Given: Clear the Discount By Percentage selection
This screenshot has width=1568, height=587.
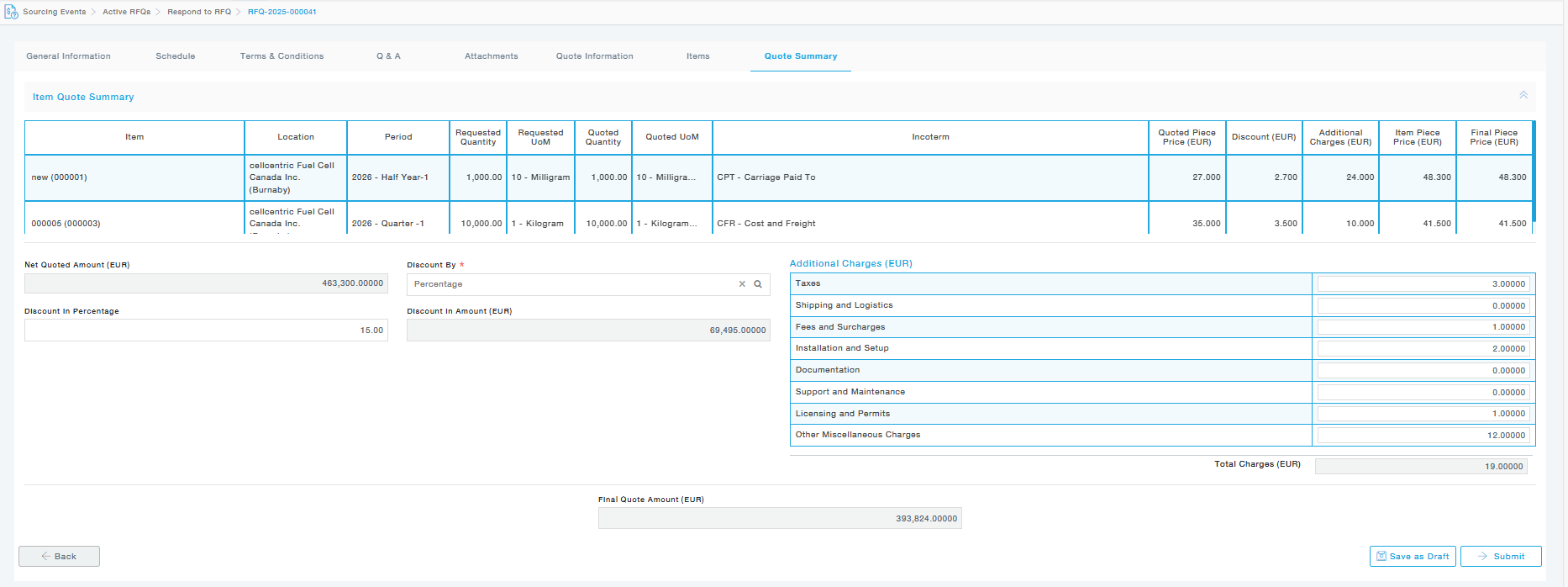Looking at the screenshot, I should (742, 284).
